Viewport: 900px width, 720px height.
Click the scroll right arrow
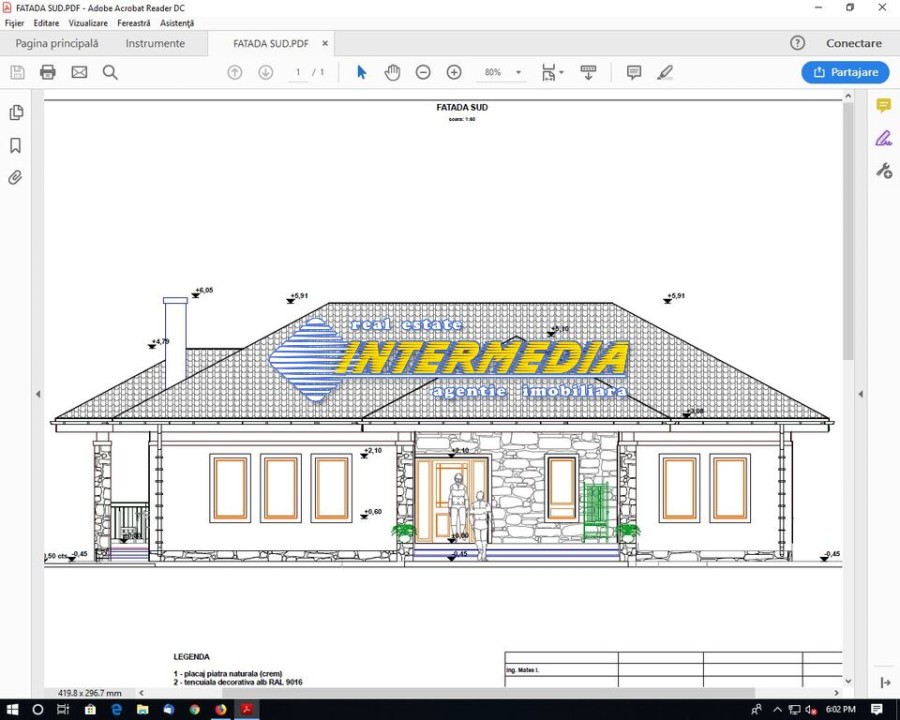point(836,693)
